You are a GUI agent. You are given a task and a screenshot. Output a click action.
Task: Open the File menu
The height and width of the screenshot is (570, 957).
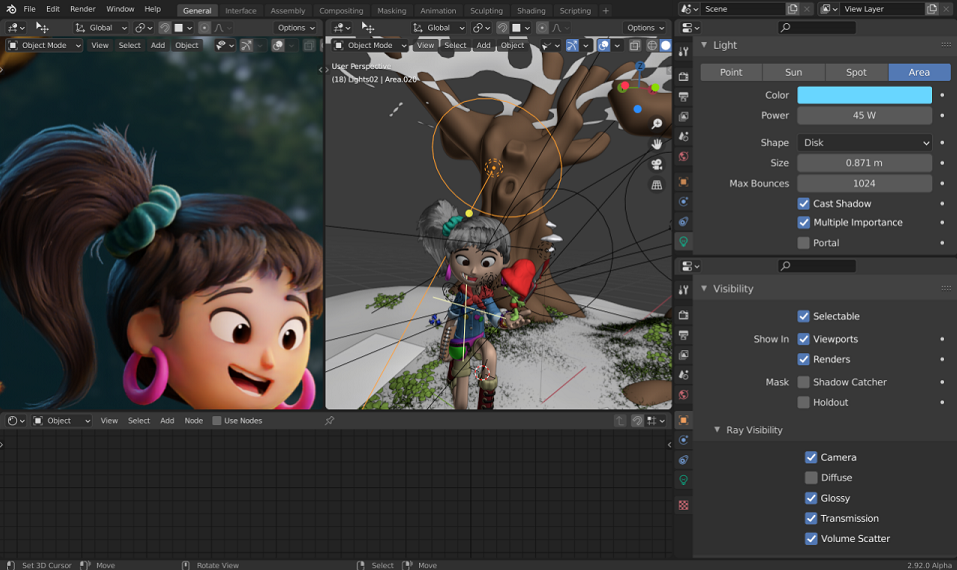point(29,9)
